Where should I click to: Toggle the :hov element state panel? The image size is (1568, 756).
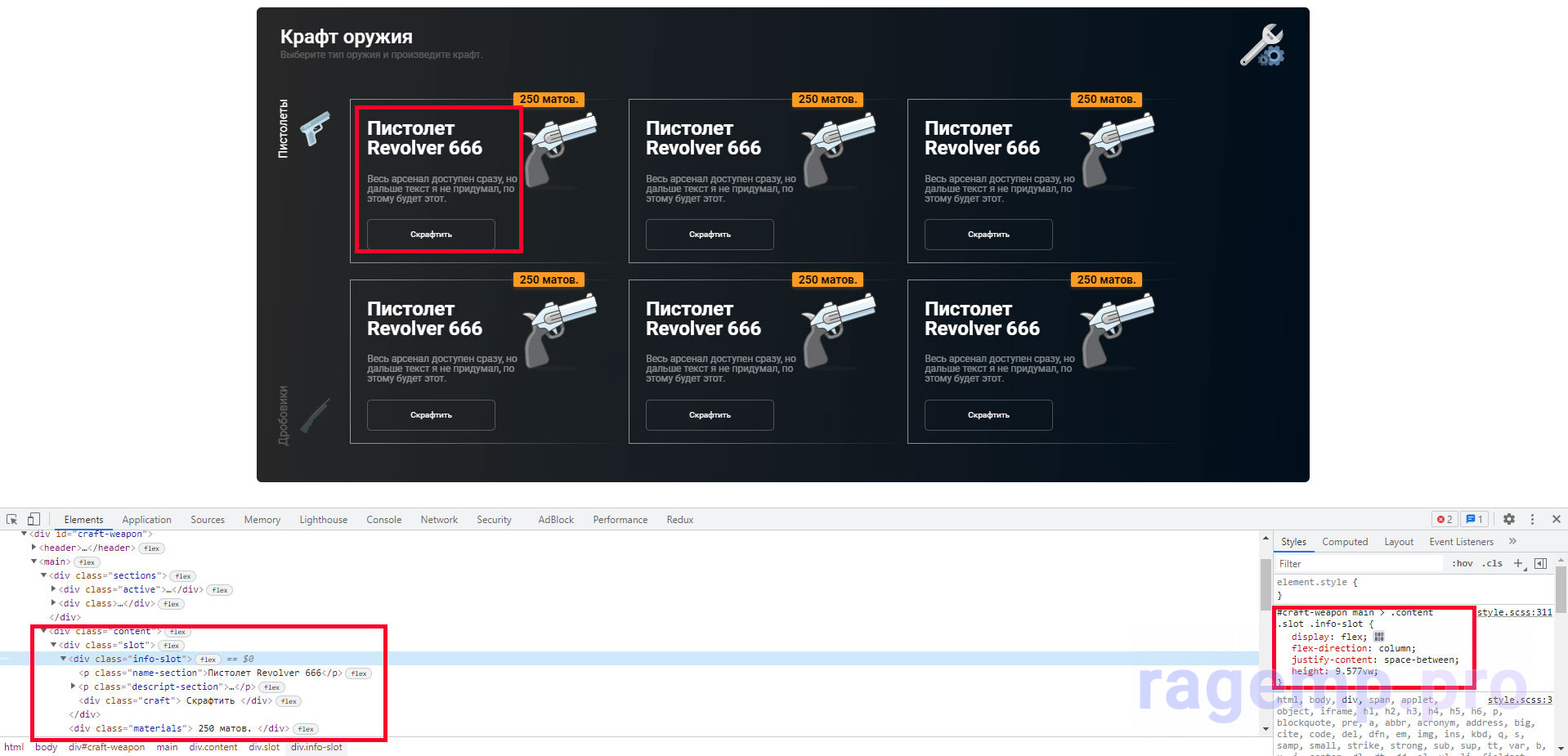[x=1462, y=563]
